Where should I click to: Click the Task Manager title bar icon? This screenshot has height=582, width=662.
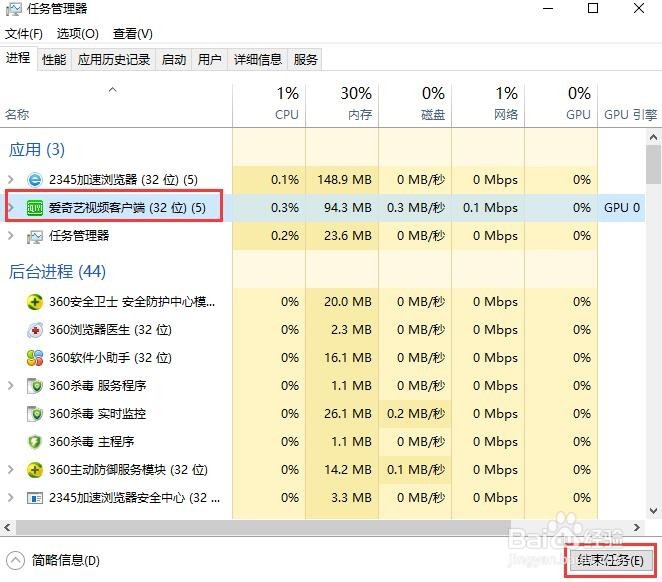13,9
